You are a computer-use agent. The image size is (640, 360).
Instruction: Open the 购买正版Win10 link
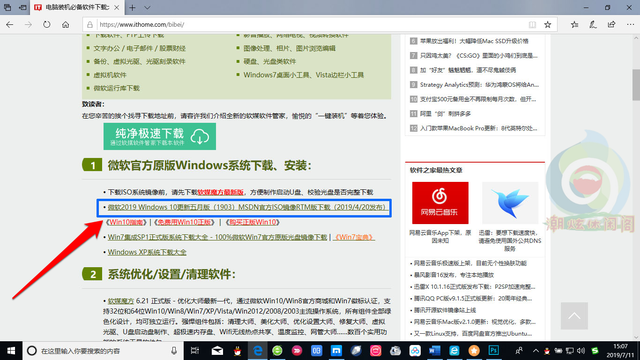(253, 222)
